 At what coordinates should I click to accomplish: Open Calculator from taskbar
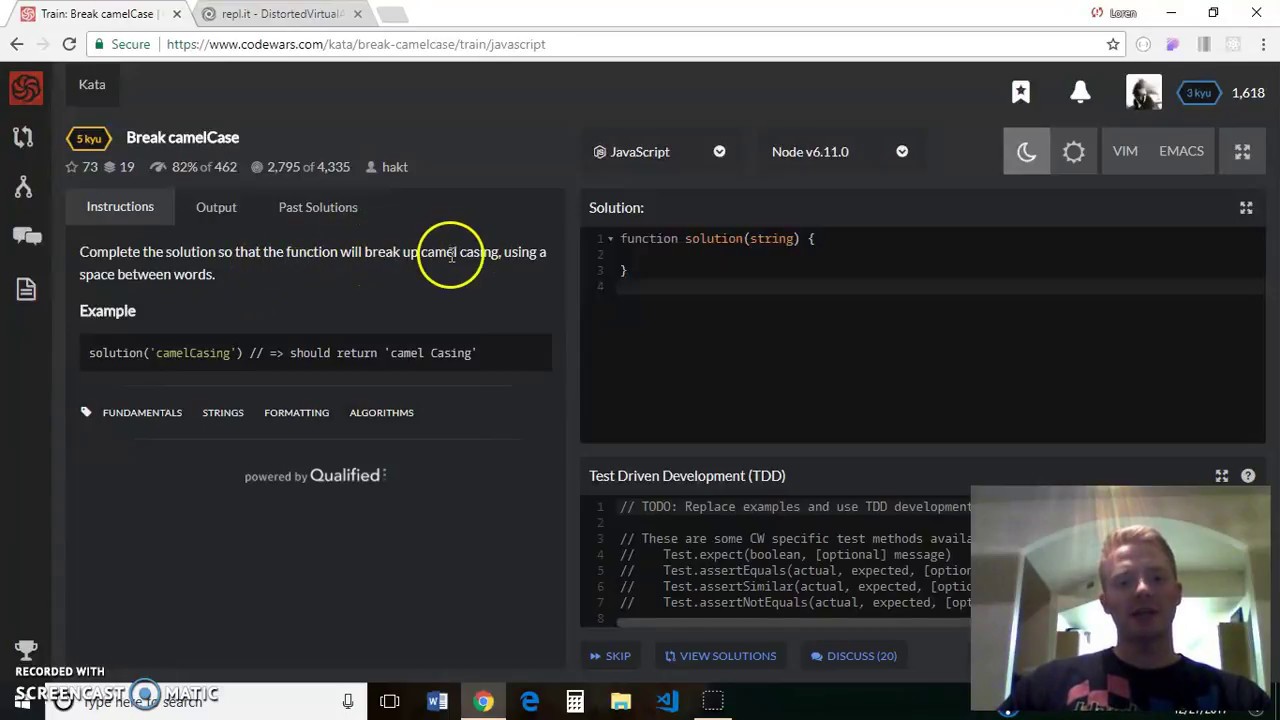[x=575, y=701]
